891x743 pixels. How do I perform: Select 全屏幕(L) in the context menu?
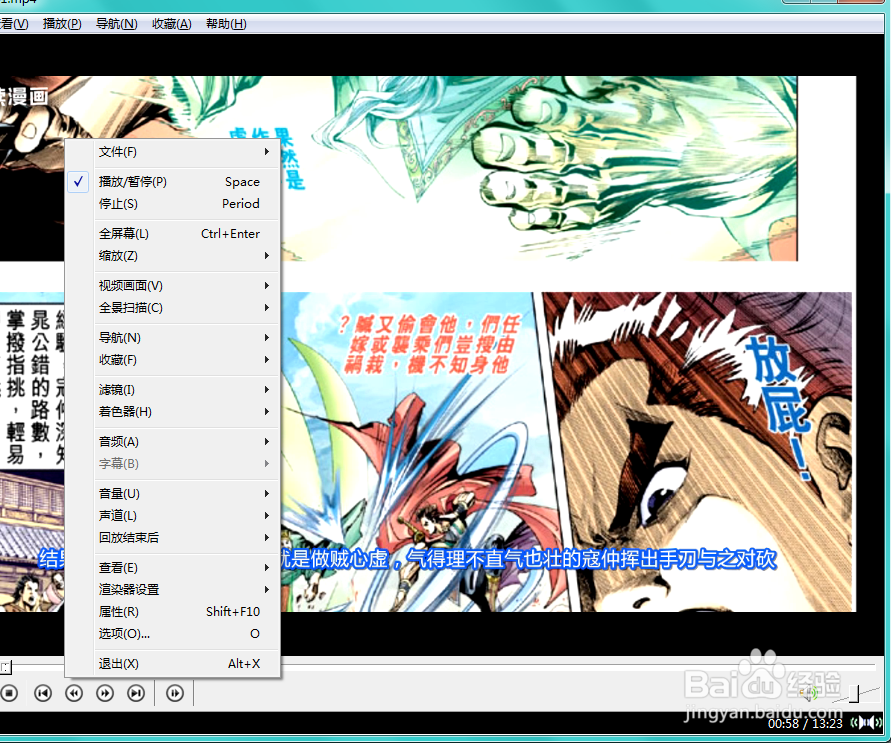pos(173,233)
